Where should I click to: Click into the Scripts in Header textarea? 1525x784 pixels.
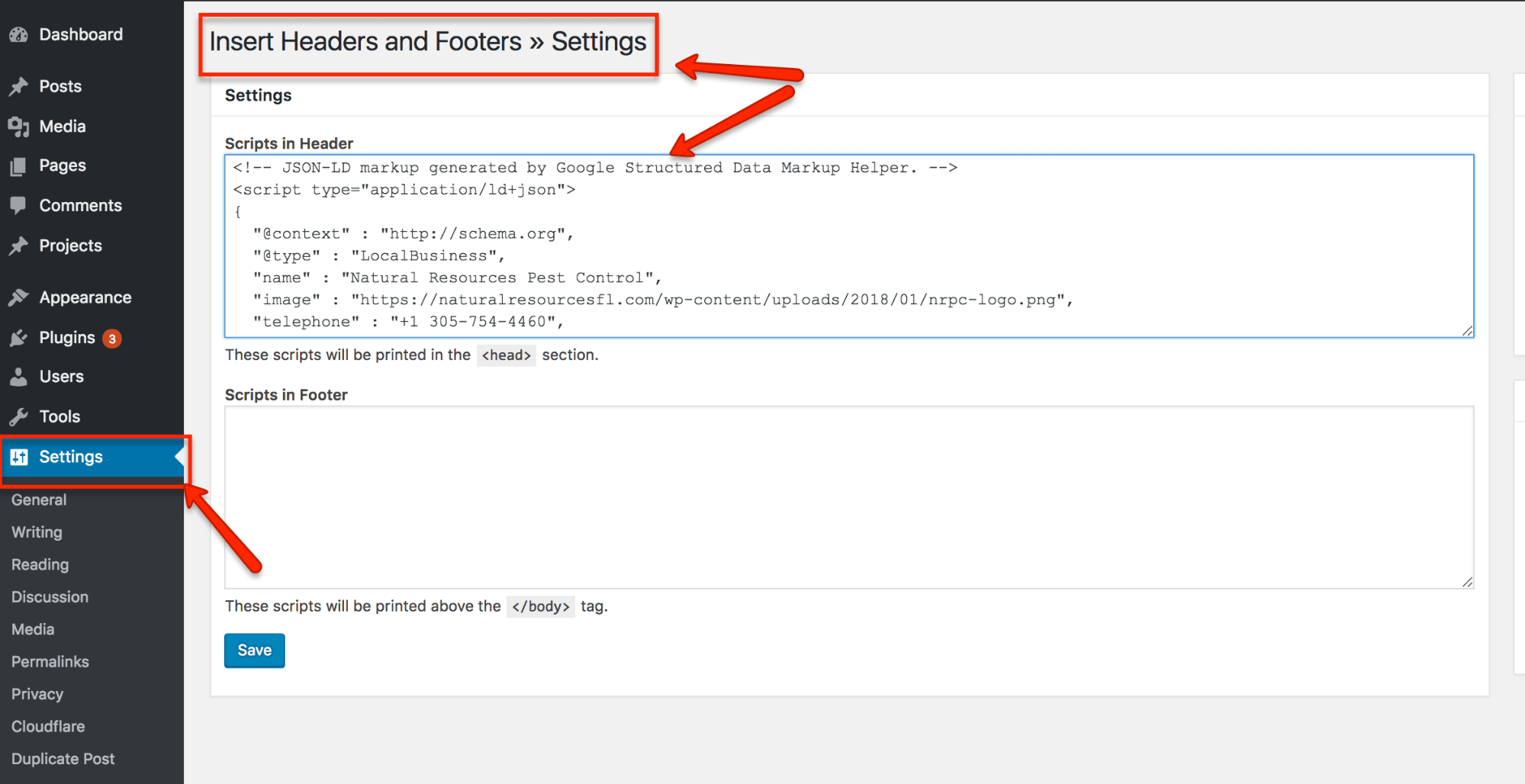(849, 246)
